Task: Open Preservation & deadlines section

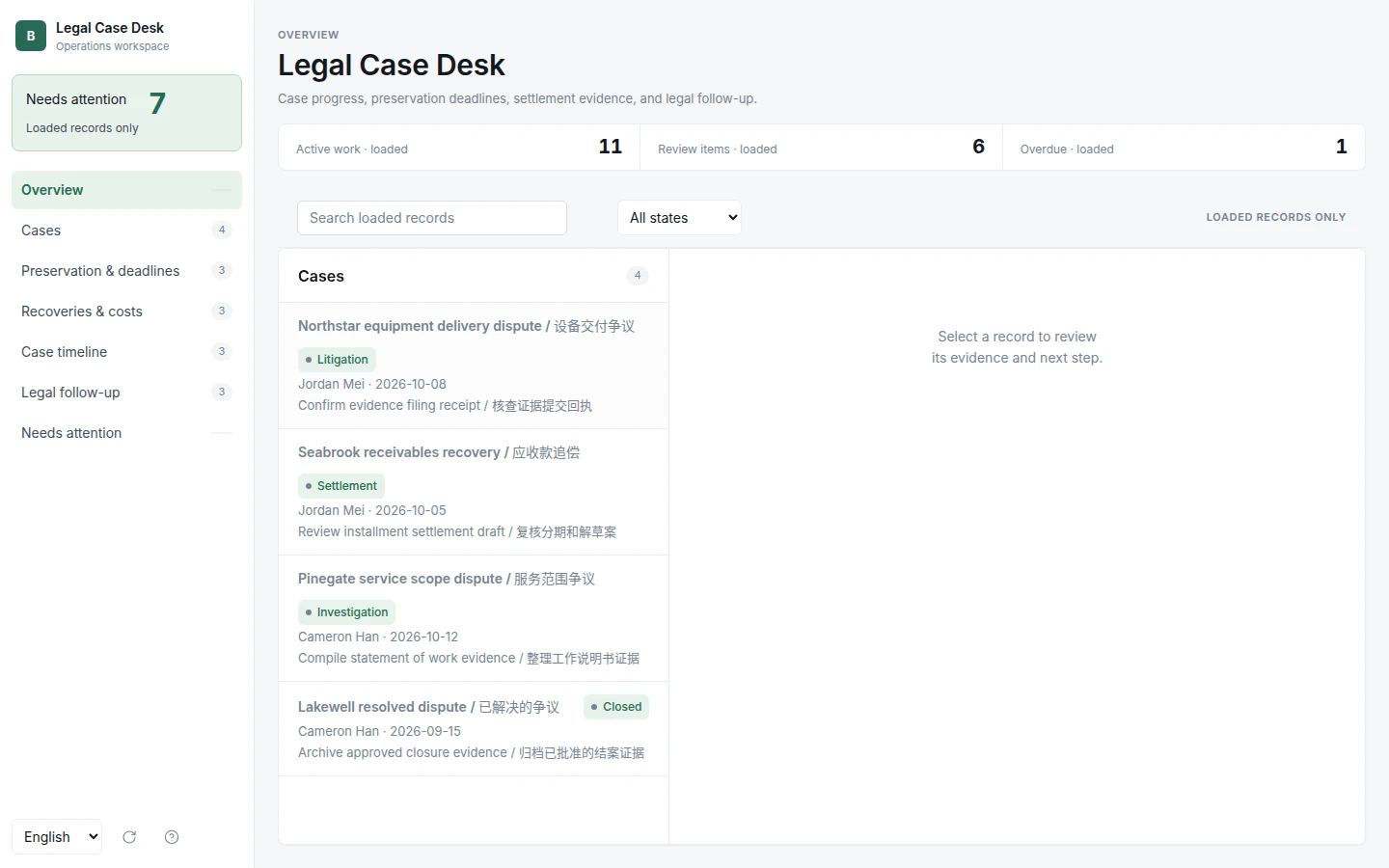Action: point(126,271)
